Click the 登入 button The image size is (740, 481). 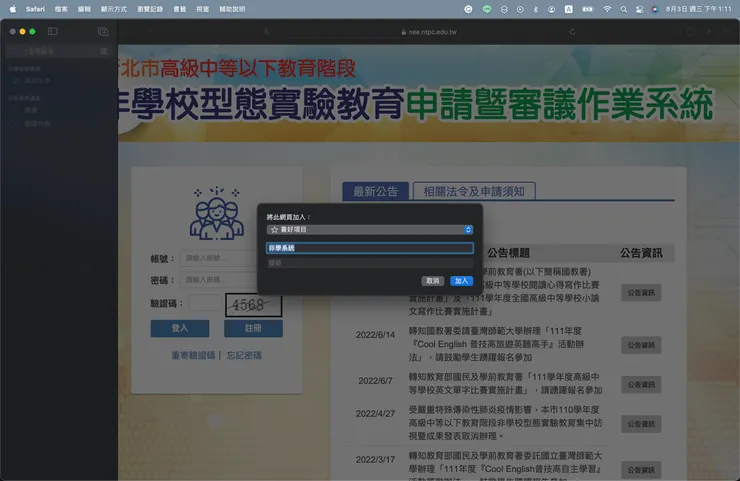point(180,328)
